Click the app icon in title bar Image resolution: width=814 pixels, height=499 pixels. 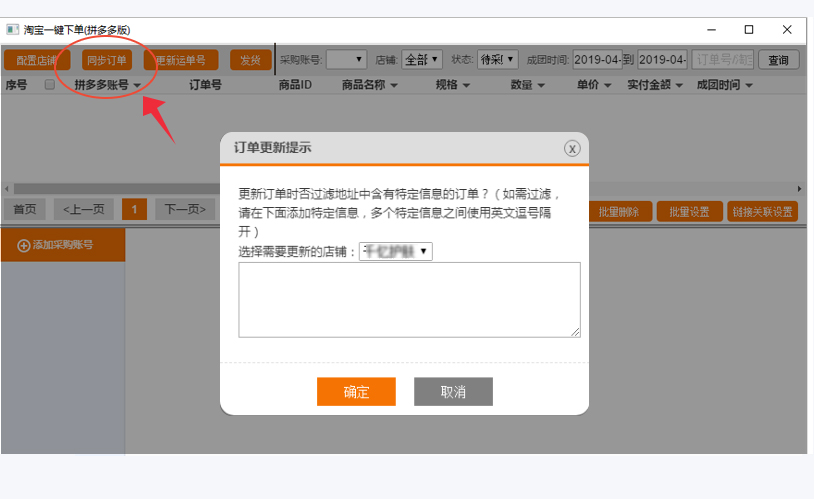[x=12, y=30]
